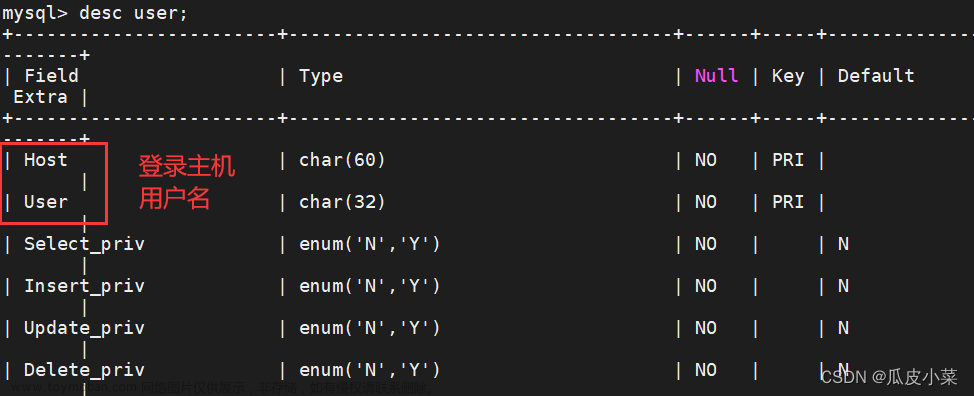Click the Host field name
The height and width of the screenshot is (396, 974).
[x=45, y=160]
